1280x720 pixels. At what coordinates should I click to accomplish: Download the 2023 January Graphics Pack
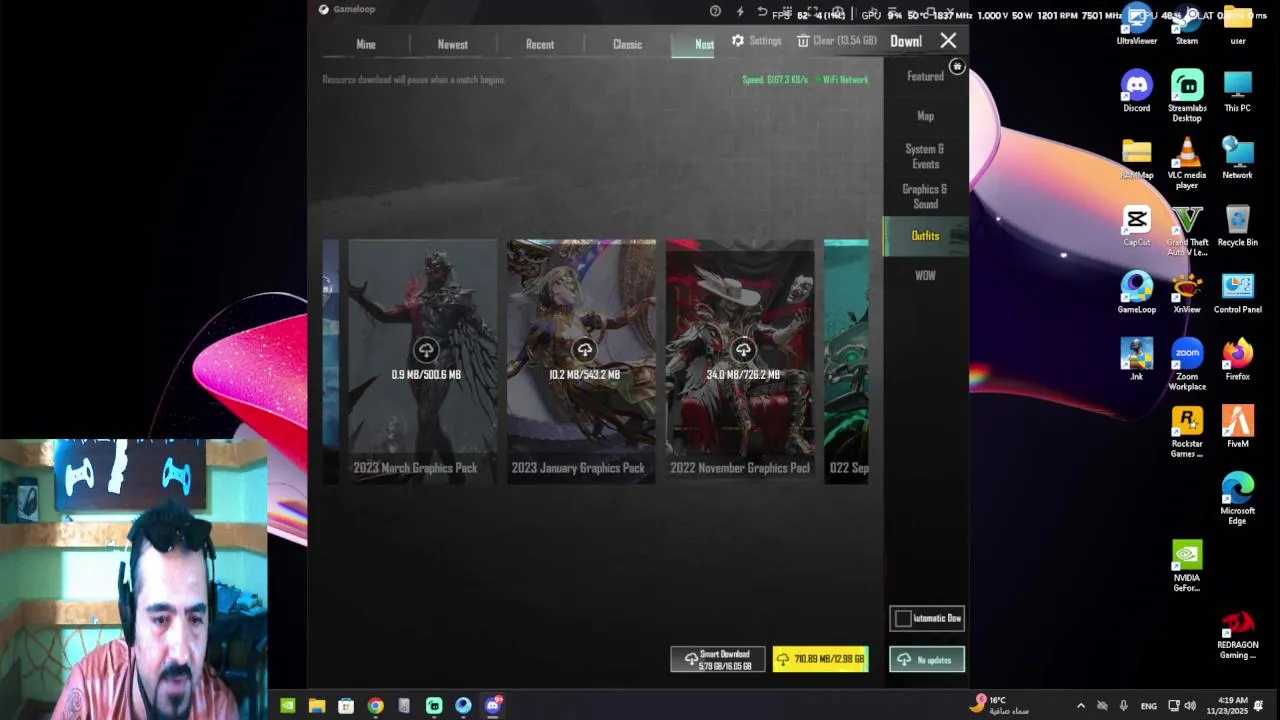[x=584, y=350]
